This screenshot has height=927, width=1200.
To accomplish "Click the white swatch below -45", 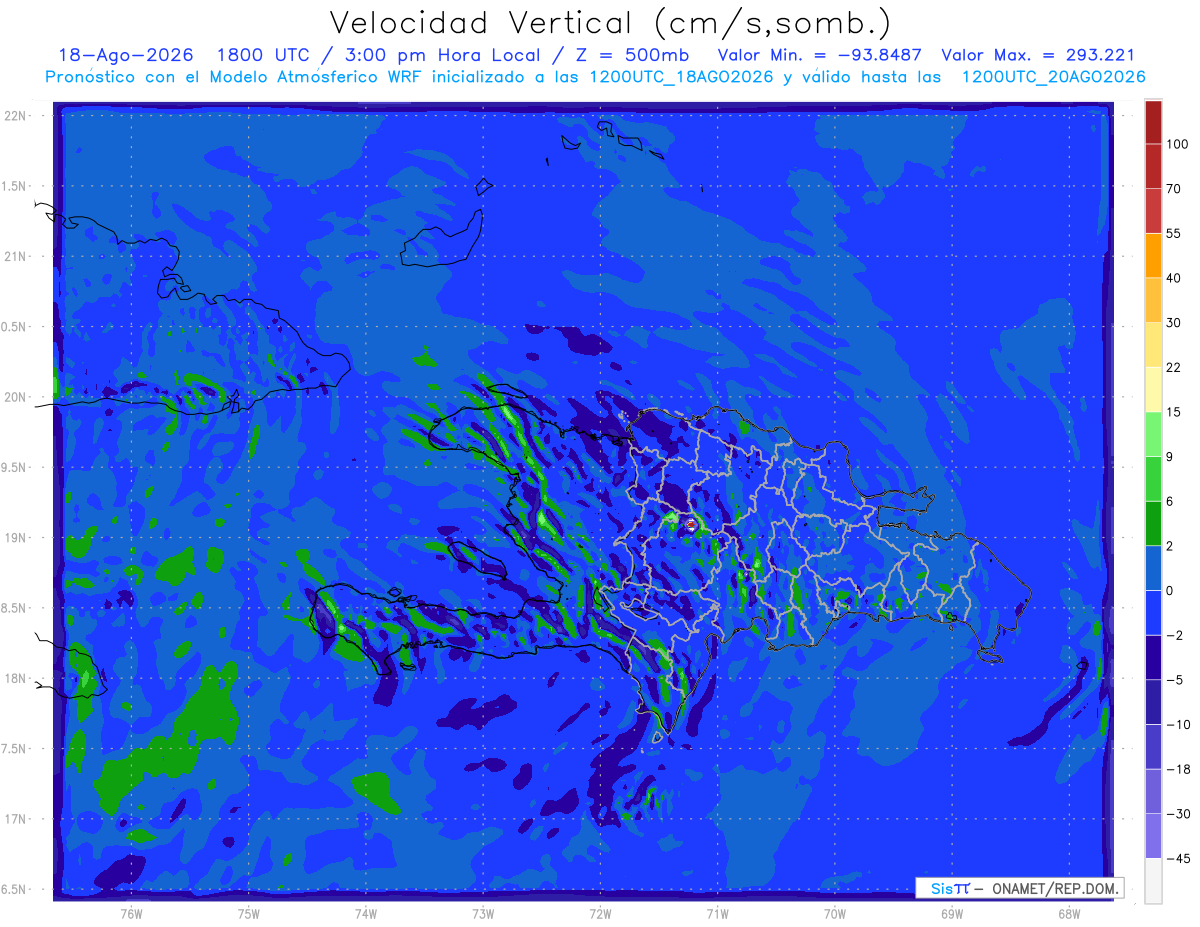I will (x=1153, y=881).
